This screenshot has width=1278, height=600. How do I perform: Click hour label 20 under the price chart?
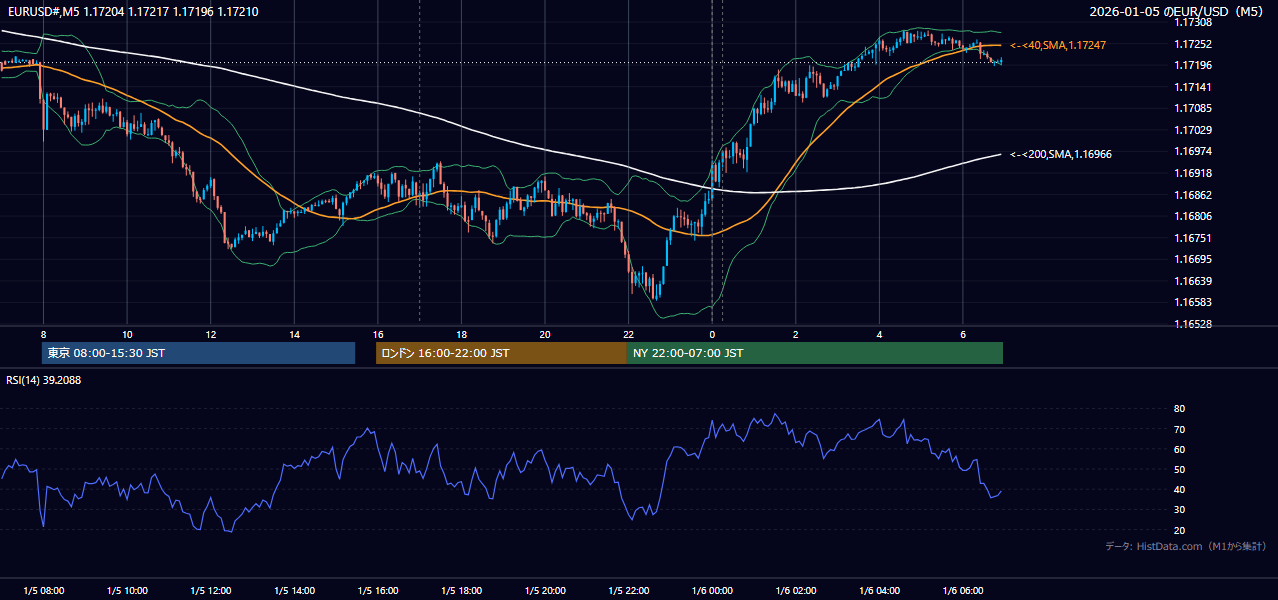pyautogui.click(x=545, y=334)
